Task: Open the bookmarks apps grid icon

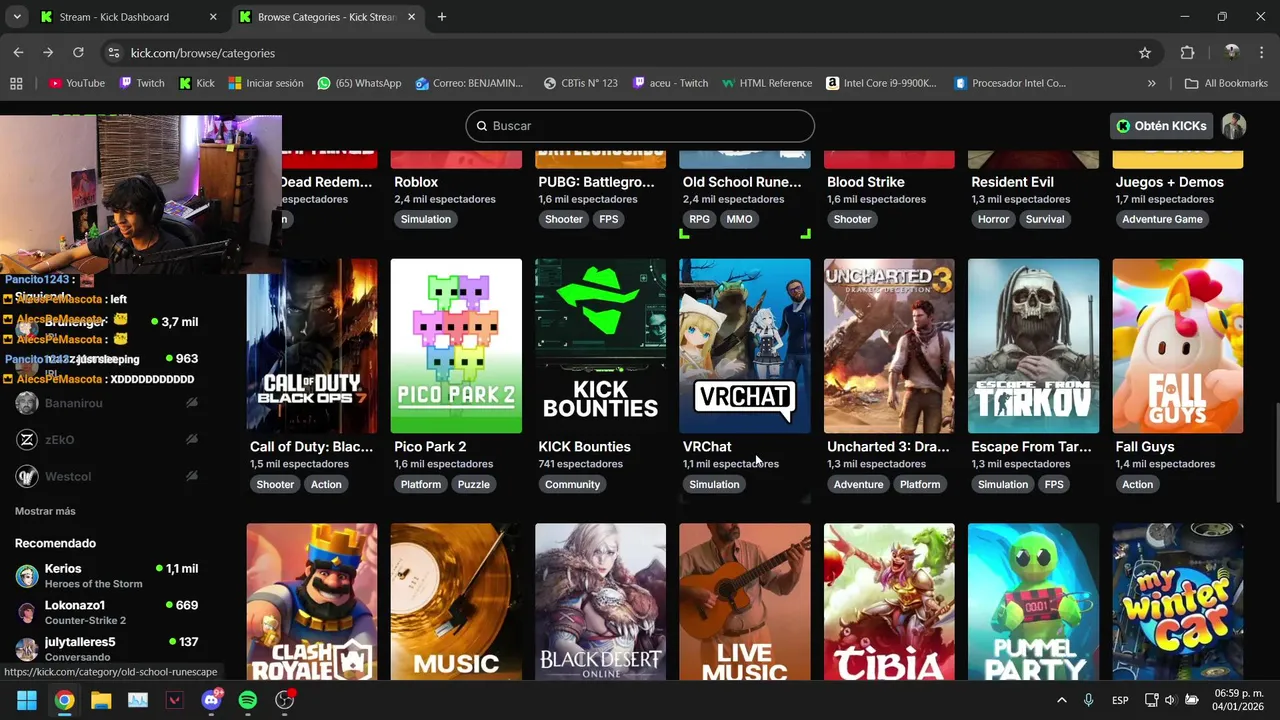Action: pos(16,83)
